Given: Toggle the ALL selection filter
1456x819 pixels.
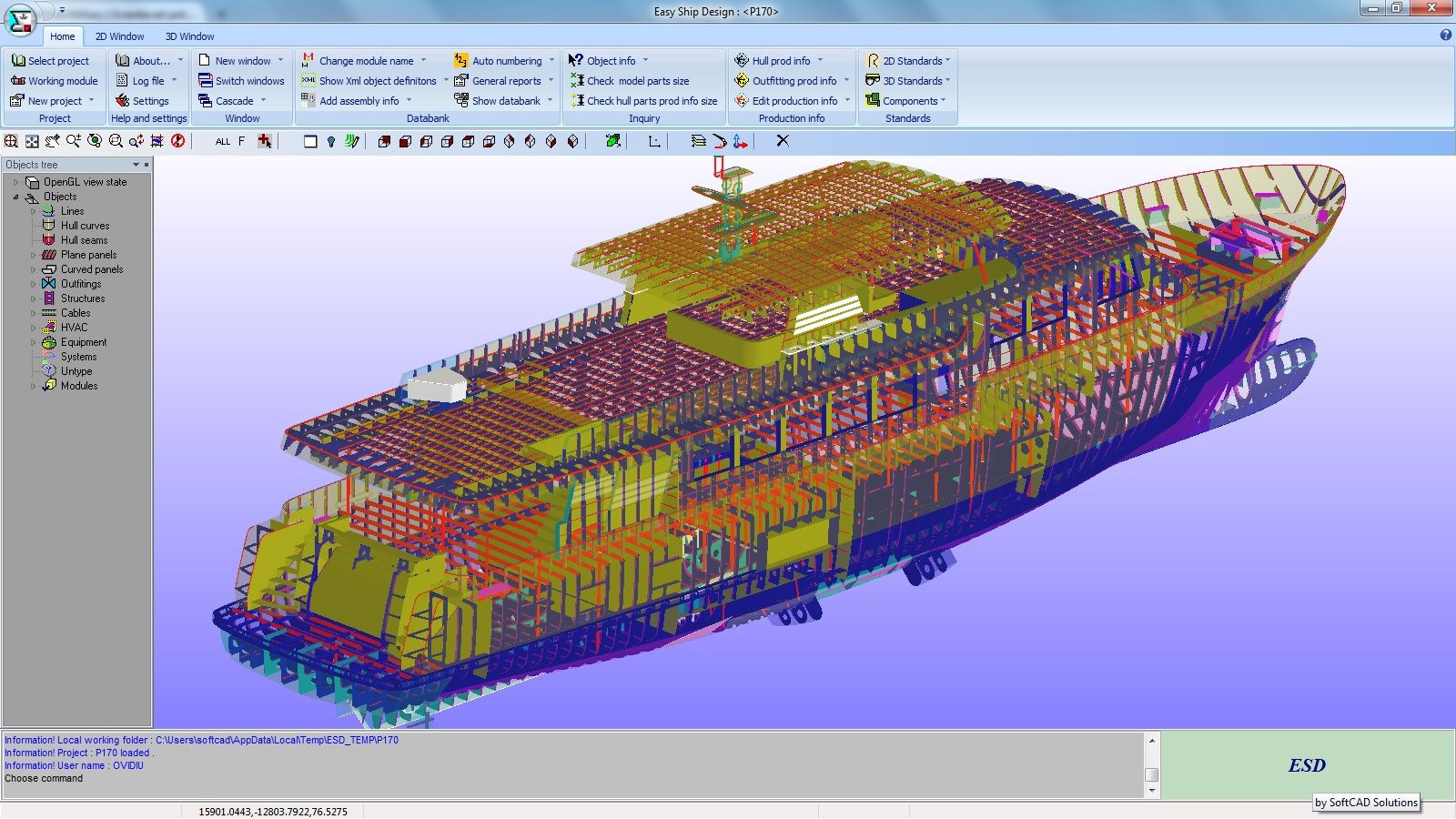Looking at the screenshot, I should [223, 141].
